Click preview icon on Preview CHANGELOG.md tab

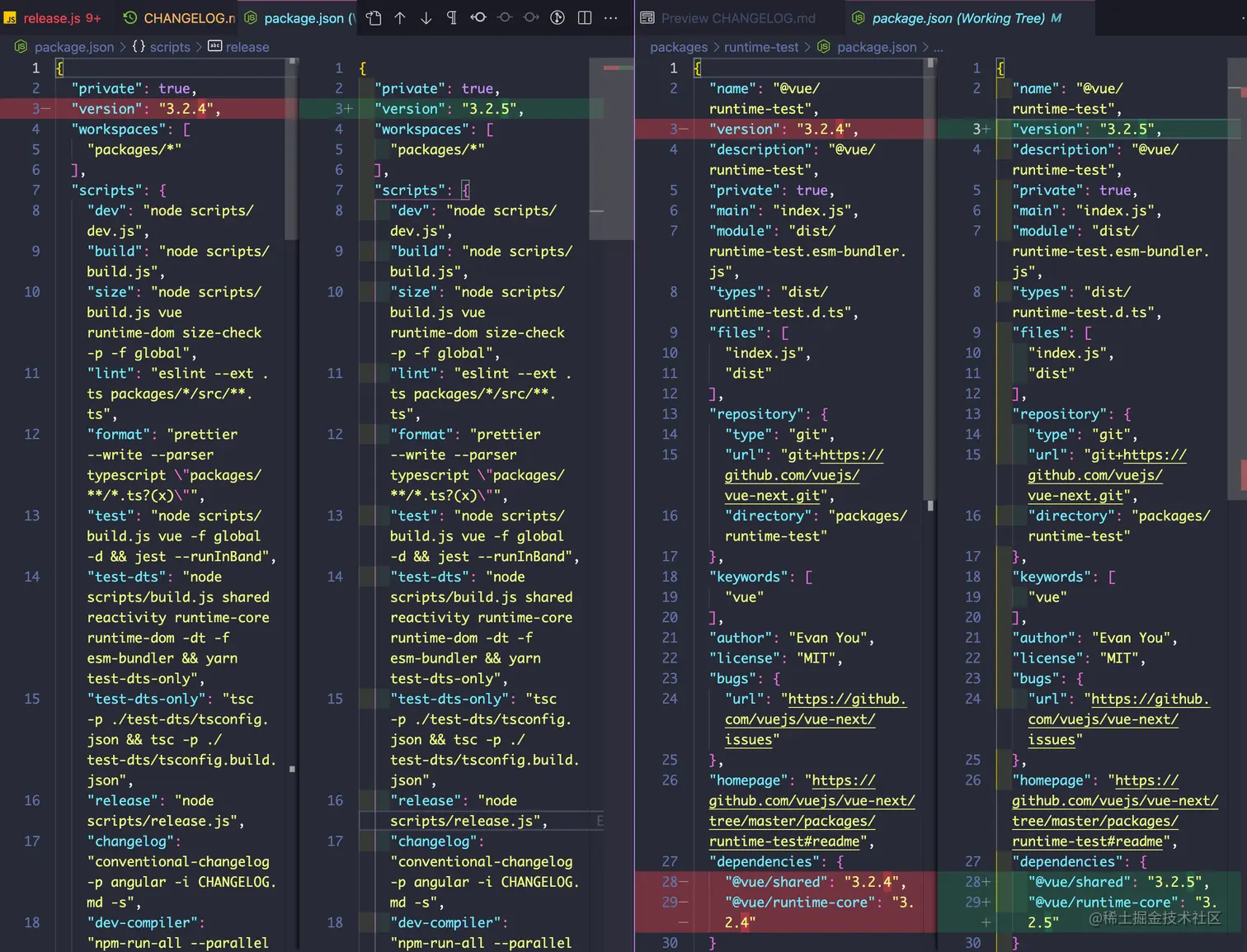click(x=647, y=18)
